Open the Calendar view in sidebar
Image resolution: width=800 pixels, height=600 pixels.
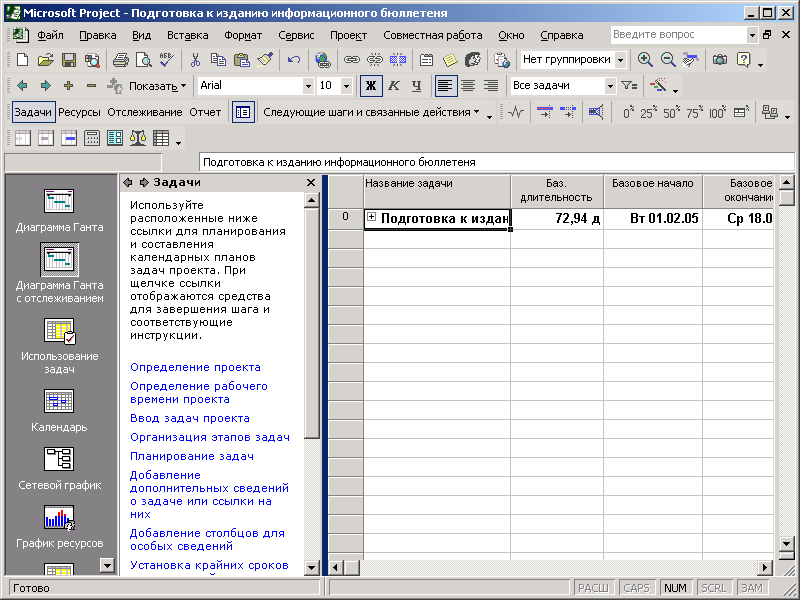59,411
